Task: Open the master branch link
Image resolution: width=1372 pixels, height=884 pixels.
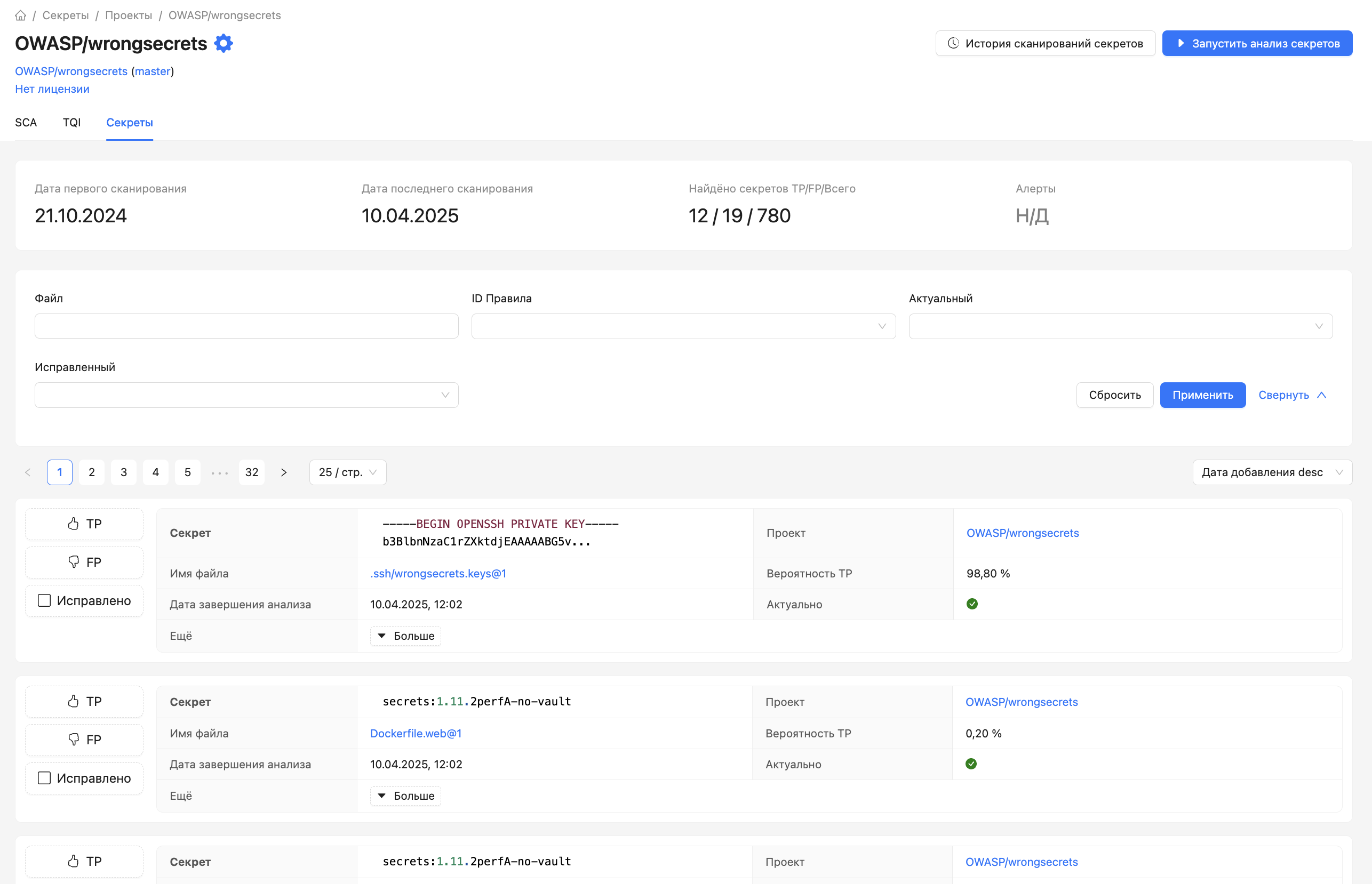Action: click(x=153, y=71)
